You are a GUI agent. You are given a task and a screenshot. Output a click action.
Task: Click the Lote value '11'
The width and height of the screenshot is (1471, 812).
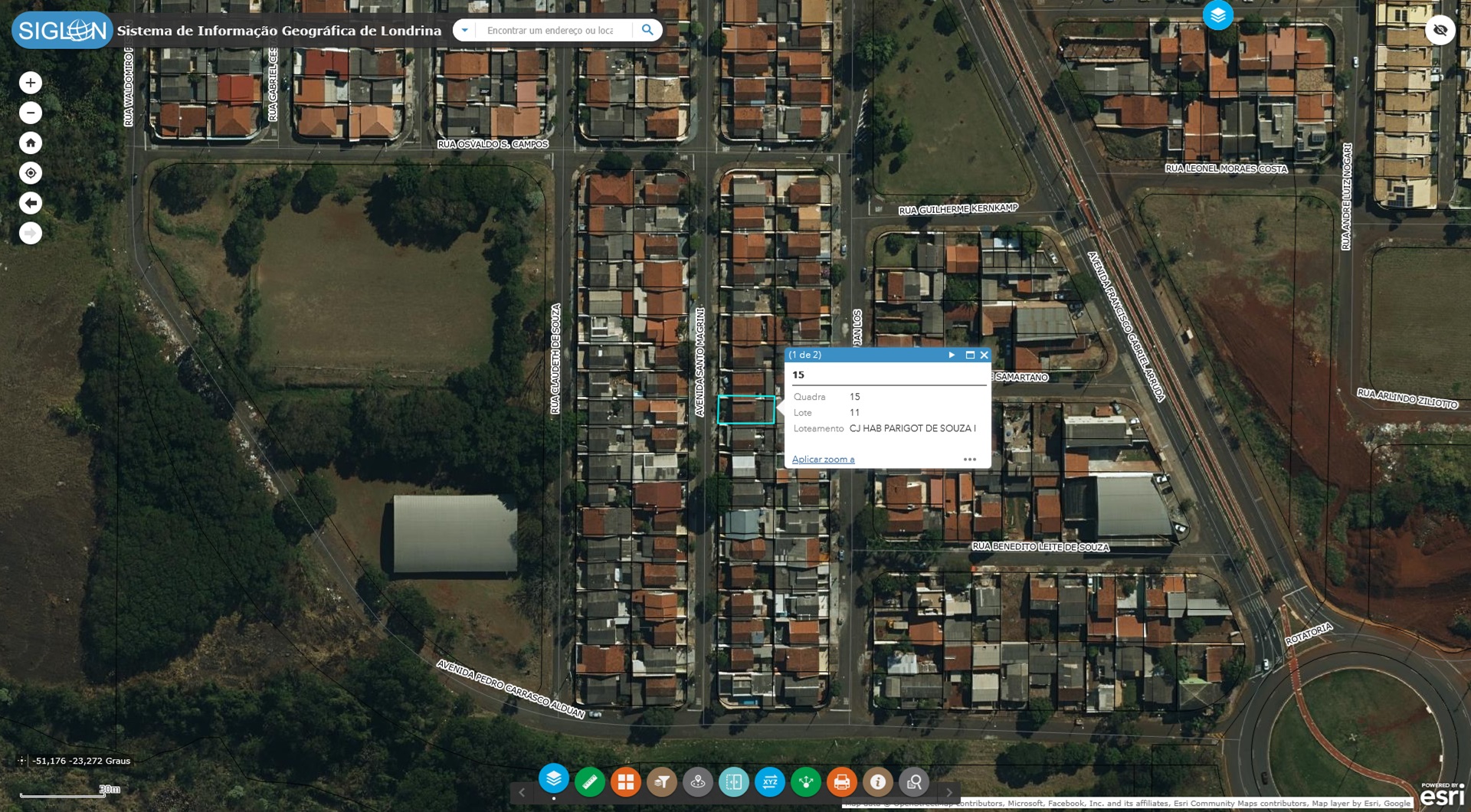[855, 413]
